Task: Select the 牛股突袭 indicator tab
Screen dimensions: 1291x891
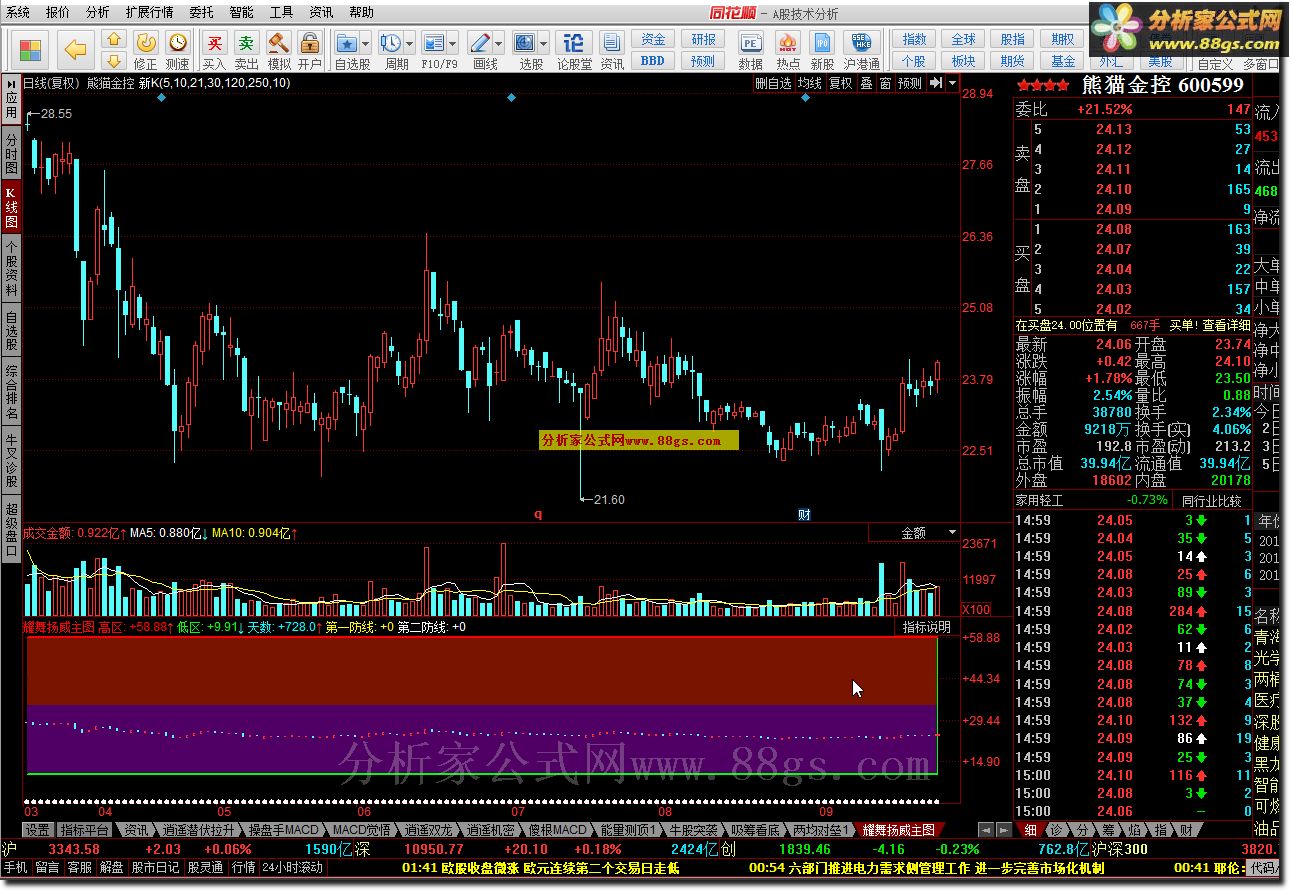Action: click(693, 830)
